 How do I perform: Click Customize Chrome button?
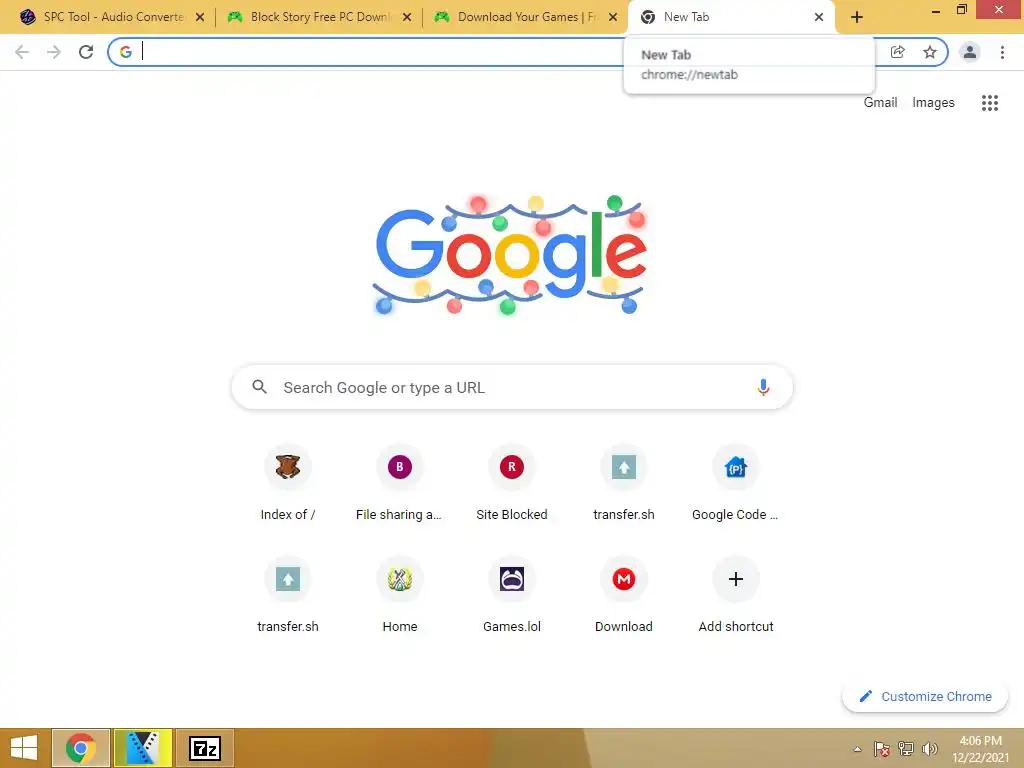click(925, 696)
